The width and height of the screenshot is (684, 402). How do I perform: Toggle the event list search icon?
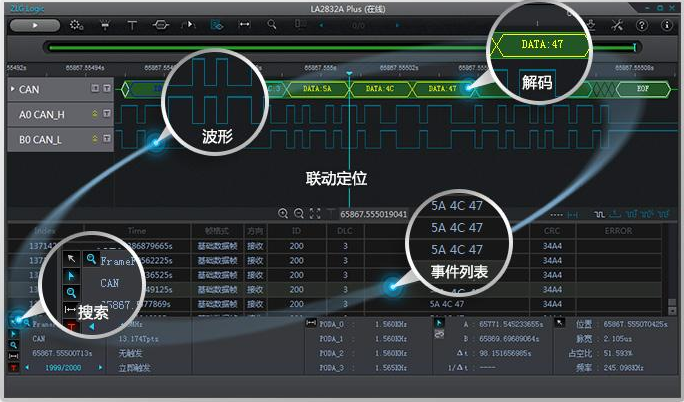(216, 25)
